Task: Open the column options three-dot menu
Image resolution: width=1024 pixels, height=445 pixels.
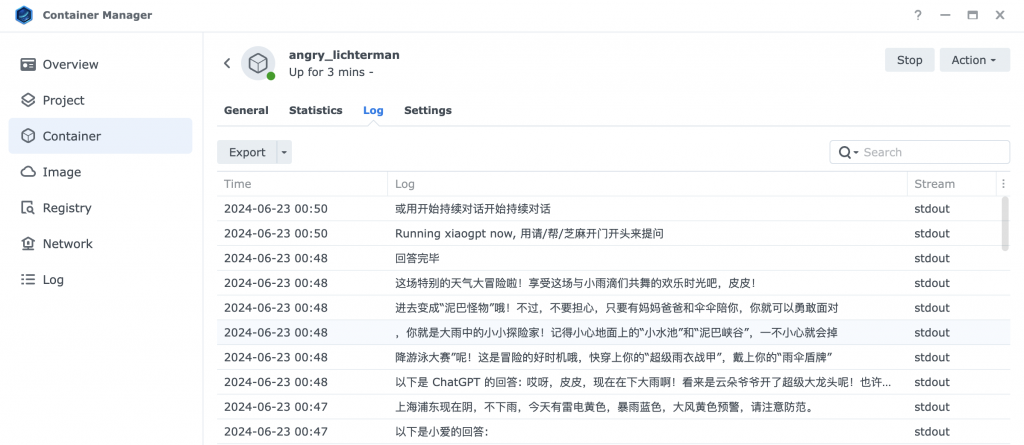Action: pyautogui.click(x=1003, y=184)
